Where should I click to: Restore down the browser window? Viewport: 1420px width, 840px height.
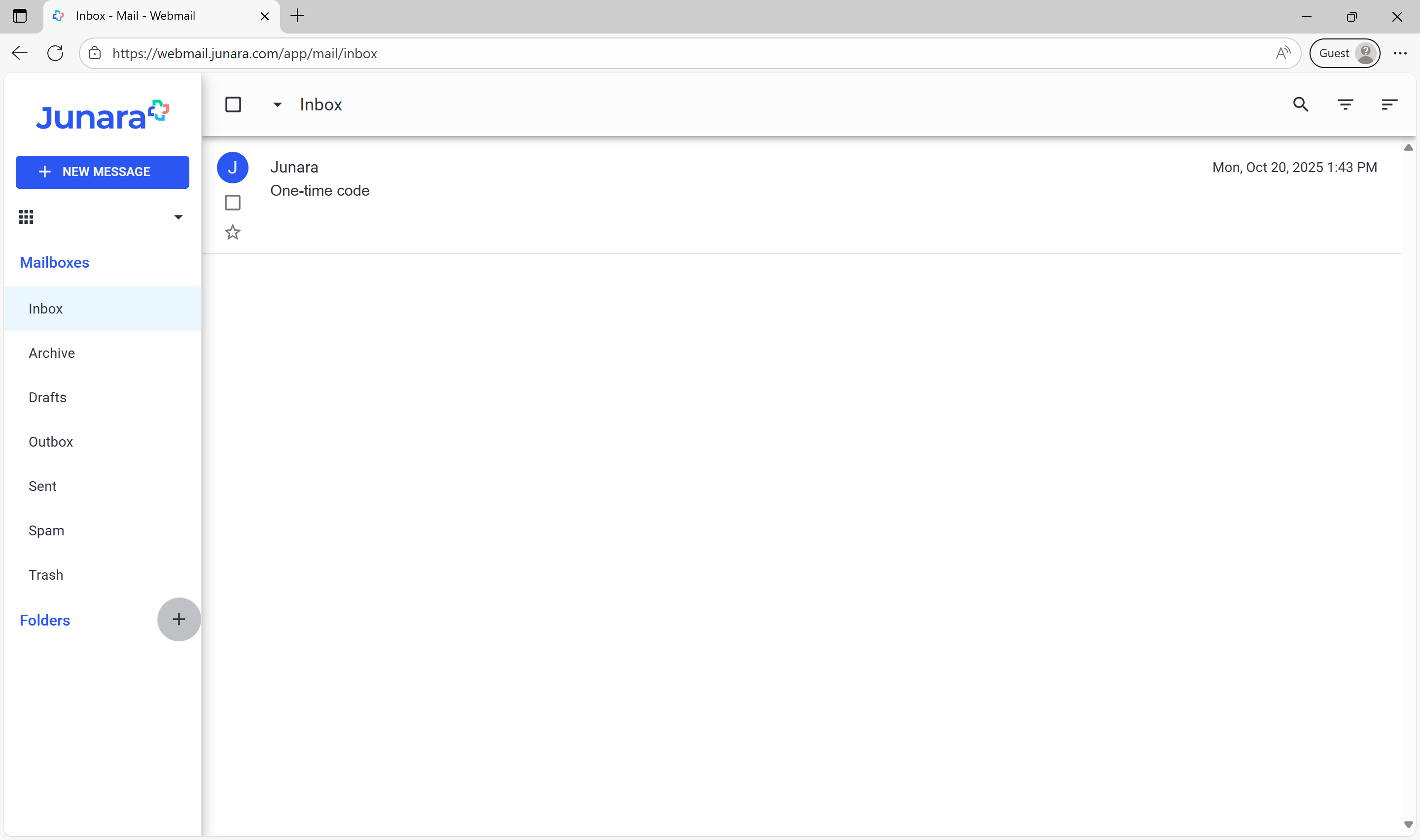tap(1351, 16)
